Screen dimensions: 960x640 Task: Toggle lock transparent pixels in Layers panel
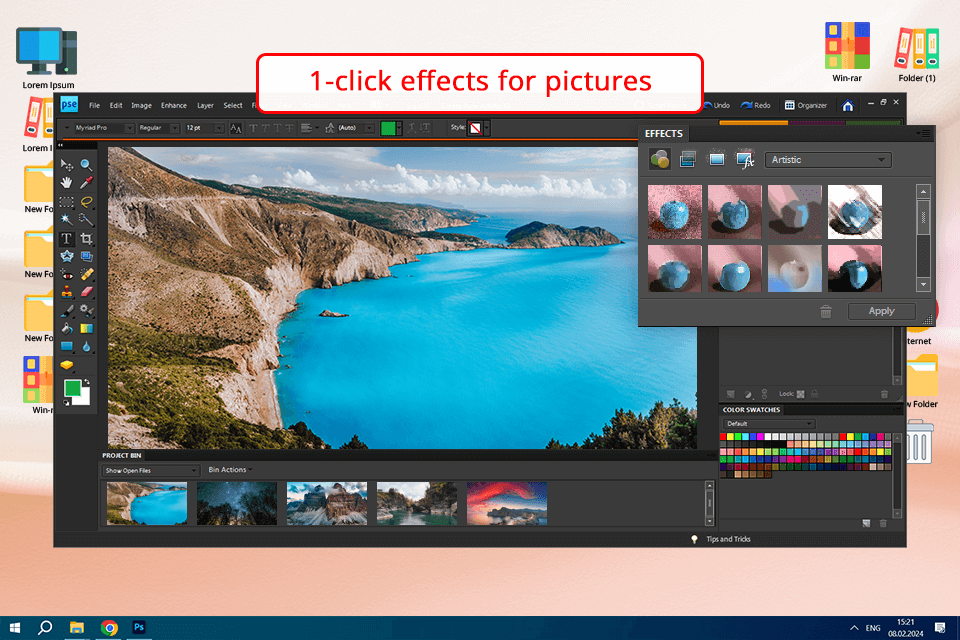pyautogui.click(x=800, y=394)
